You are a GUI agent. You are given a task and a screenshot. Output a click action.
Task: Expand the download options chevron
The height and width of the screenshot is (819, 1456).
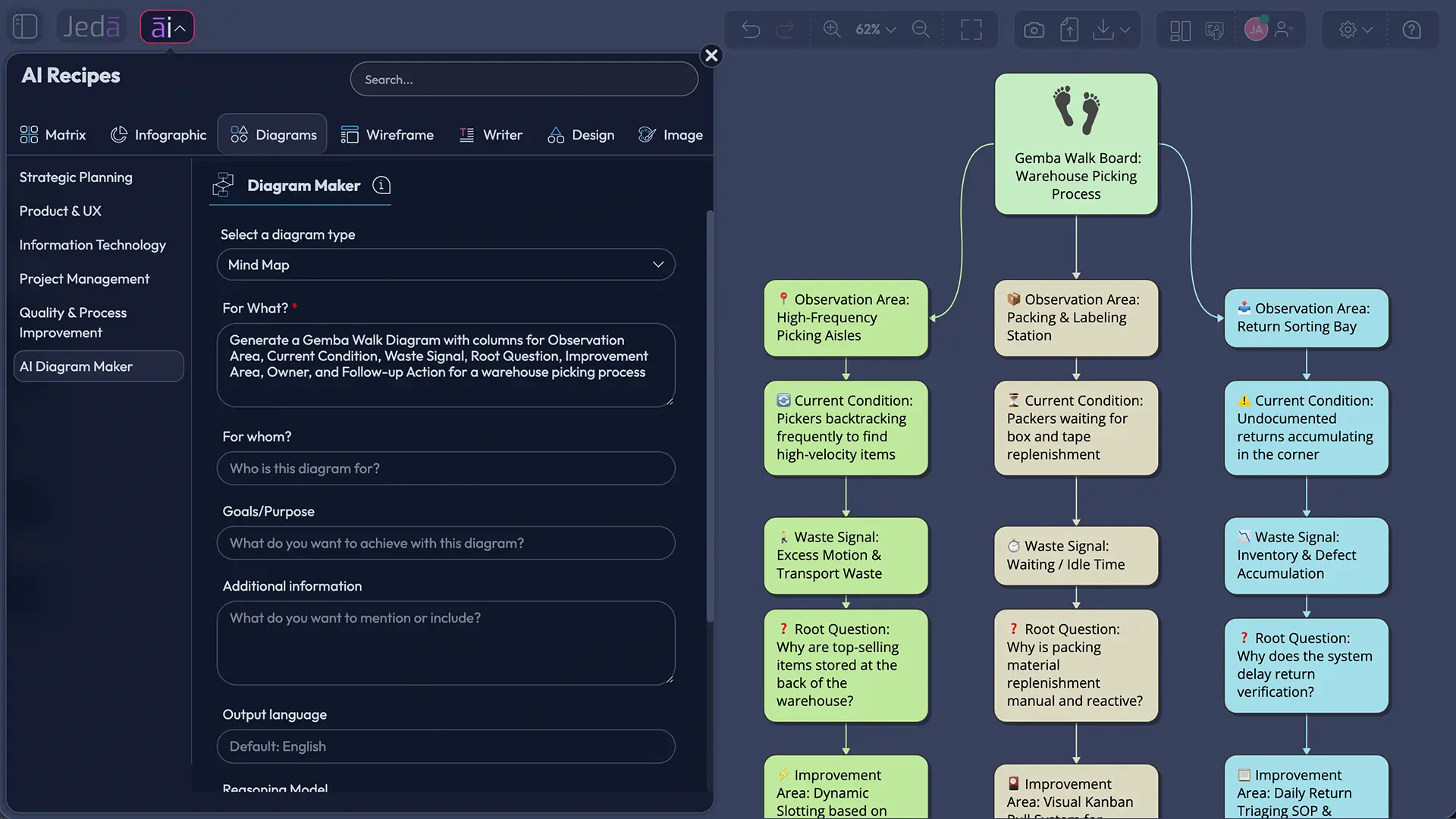tap(1125, 30)
